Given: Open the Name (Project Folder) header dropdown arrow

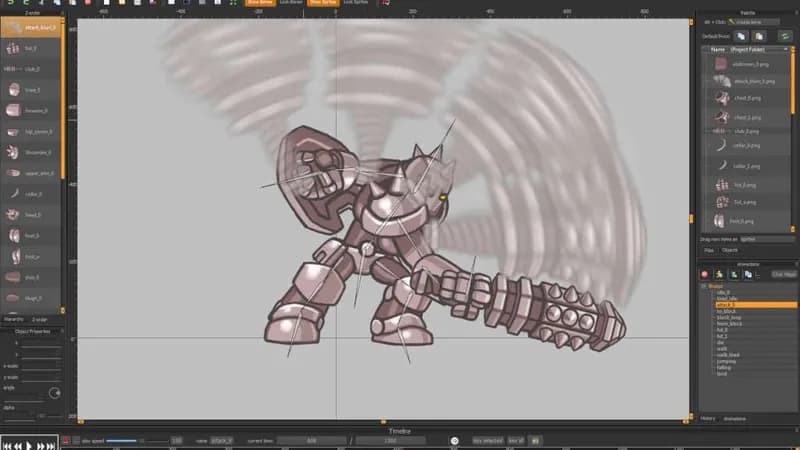Looking at the screenshot, I should (x=786, y=49).
